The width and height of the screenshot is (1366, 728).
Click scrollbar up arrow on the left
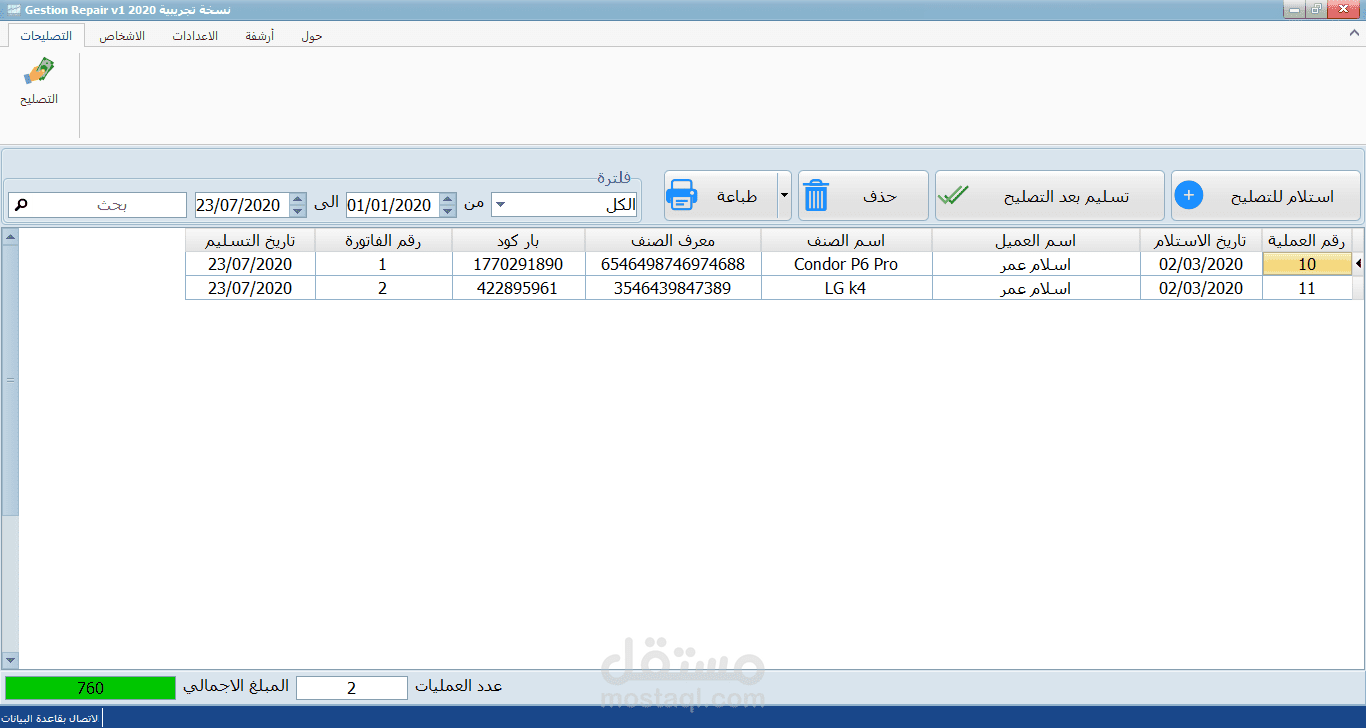10,237
